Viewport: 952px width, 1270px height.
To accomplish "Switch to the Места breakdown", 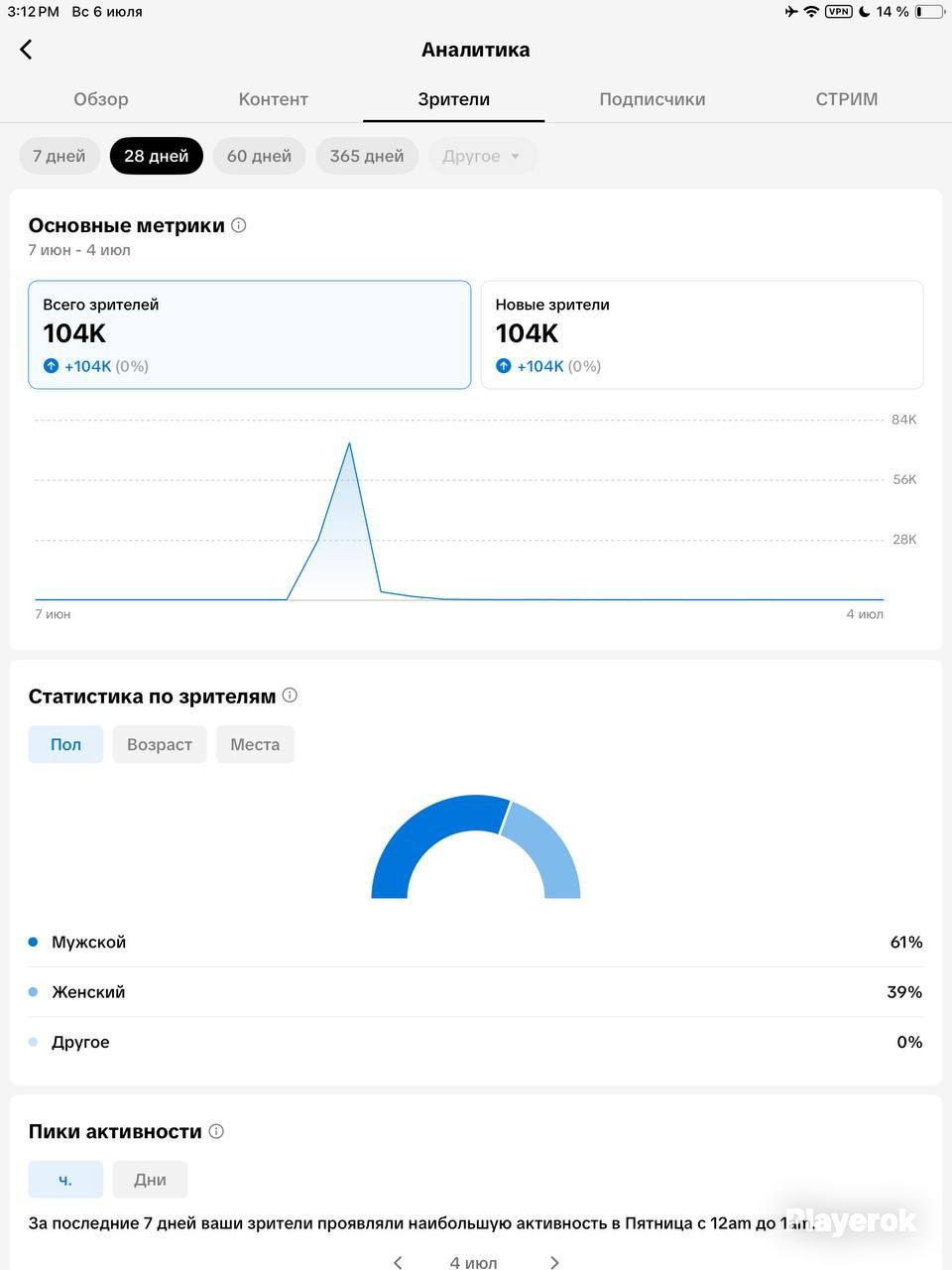I will pyautogui.click(x=255, y=744).
